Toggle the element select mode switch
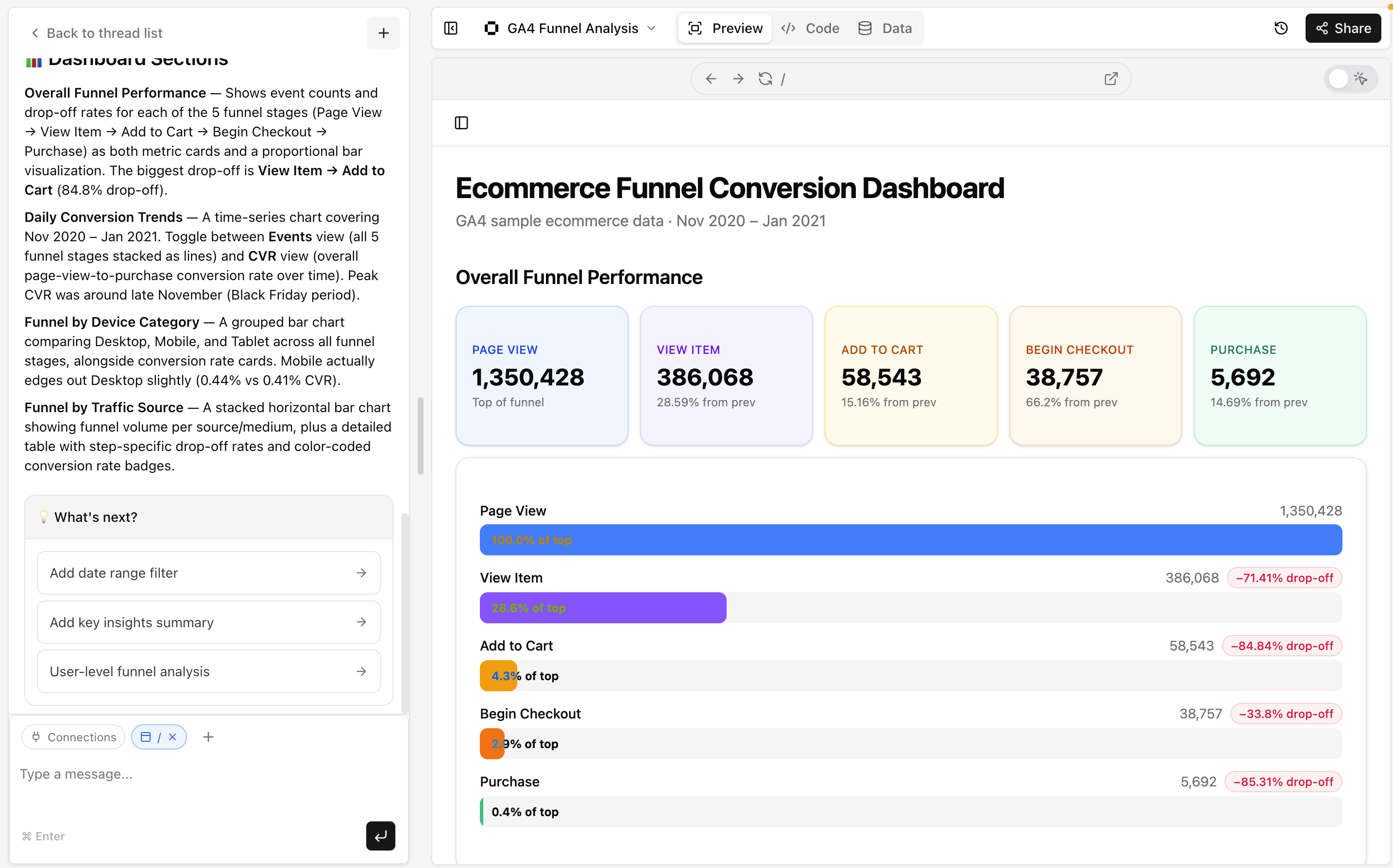 coord(1349,79)
